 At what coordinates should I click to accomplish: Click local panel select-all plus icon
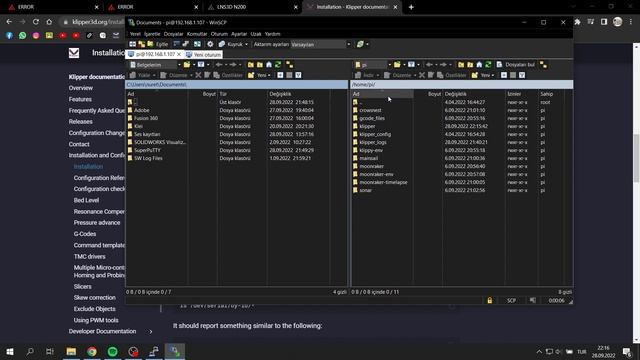tap(280, 75)
